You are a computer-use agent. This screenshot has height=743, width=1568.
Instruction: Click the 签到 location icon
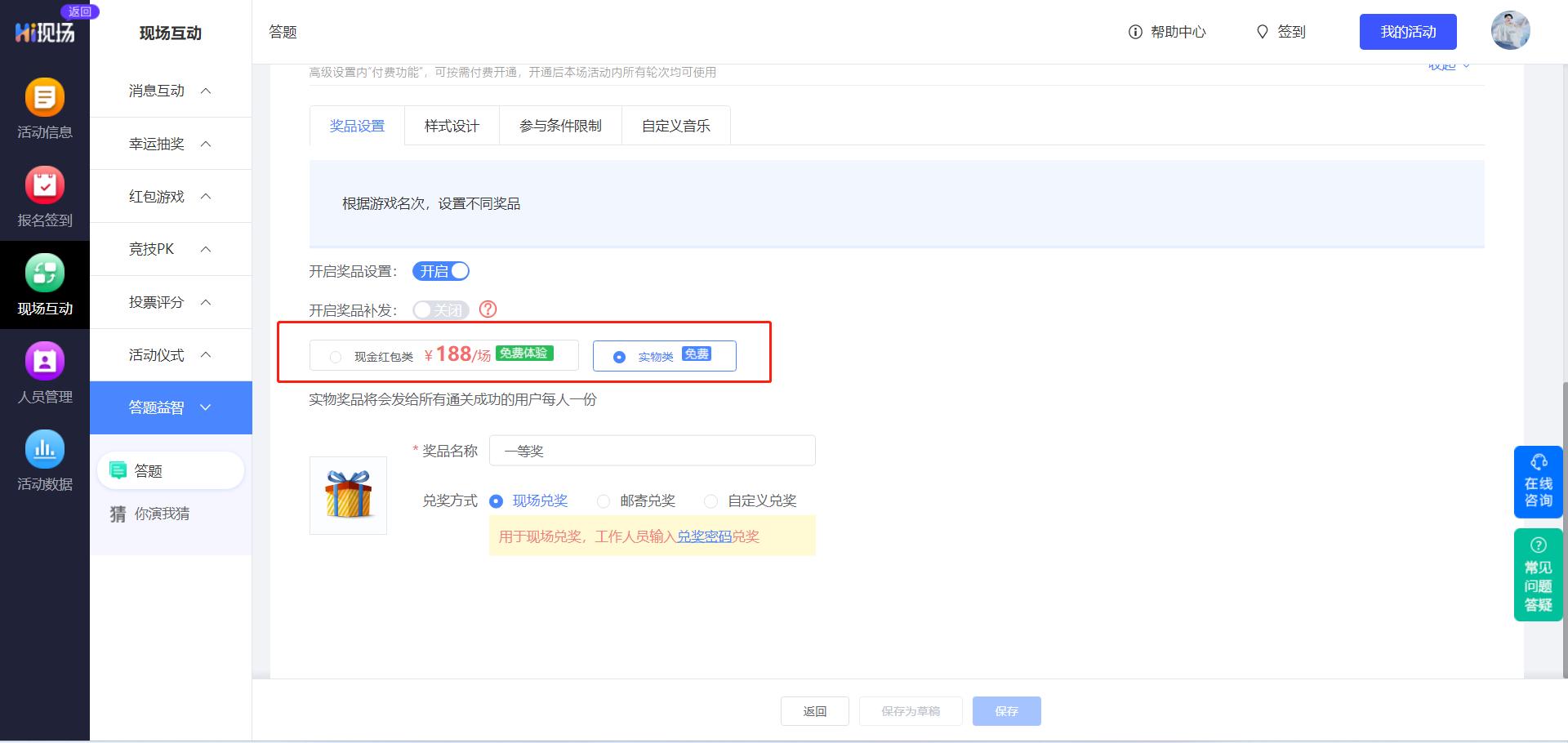(1263, 32)
